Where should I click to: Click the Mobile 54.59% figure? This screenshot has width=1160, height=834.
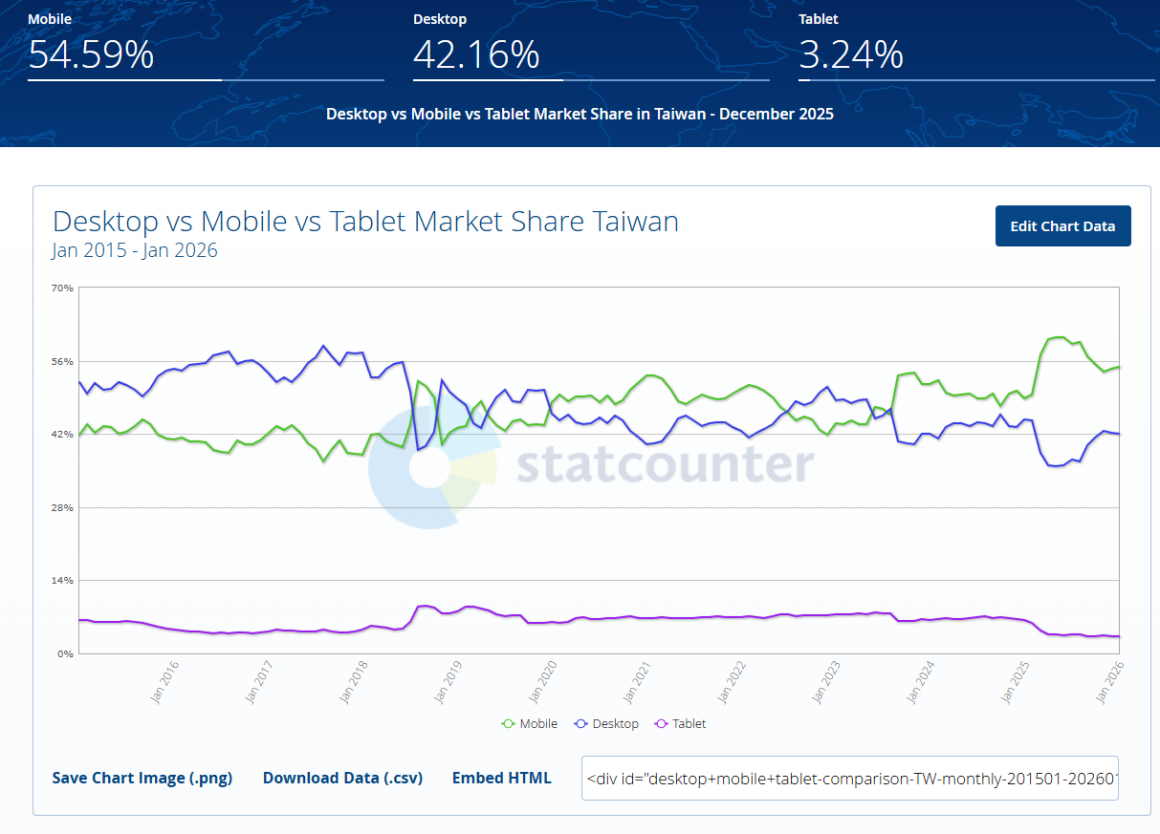coord(91,54)
